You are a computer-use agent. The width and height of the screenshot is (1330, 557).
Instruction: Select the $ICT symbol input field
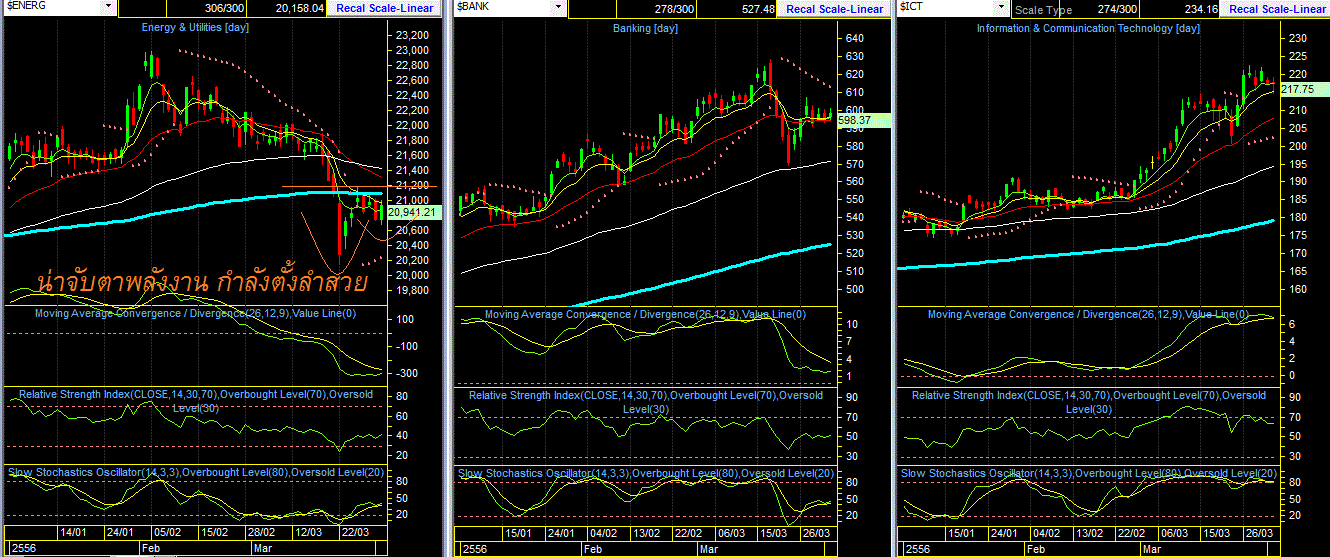point(946,7)
